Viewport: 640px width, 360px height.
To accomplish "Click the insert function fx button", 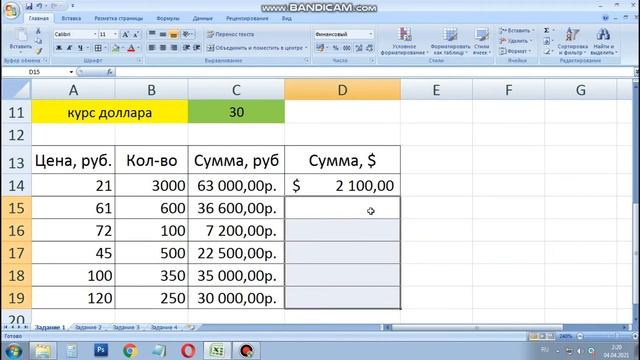I will point(109,72).
